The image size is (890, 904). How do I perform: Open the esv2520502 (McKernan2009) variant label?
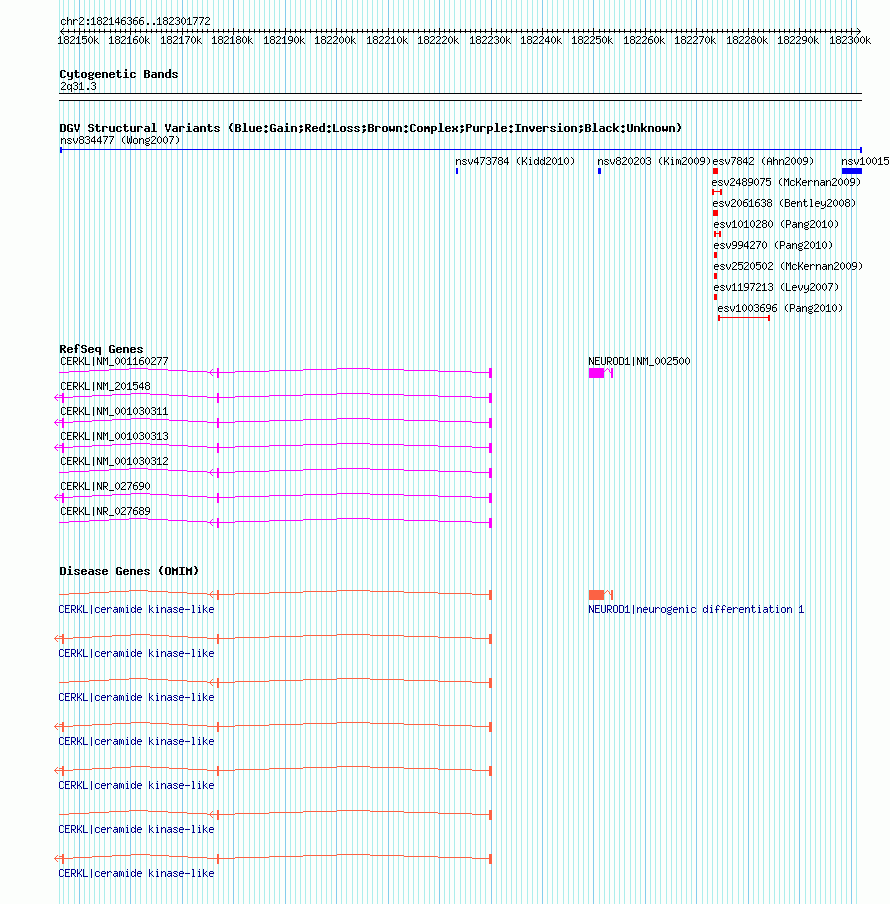click(788, 266)
